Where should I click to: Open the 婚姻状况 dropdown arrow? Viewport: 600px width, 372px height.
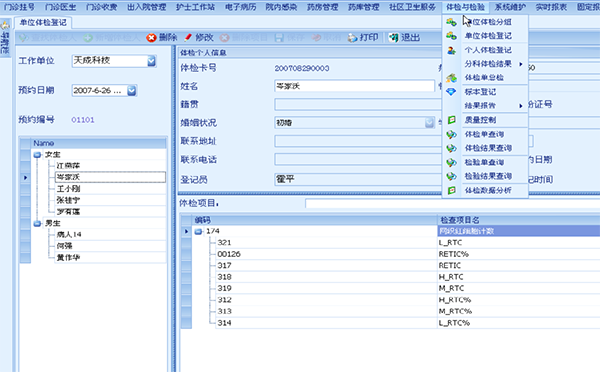[x=429, y=123]
